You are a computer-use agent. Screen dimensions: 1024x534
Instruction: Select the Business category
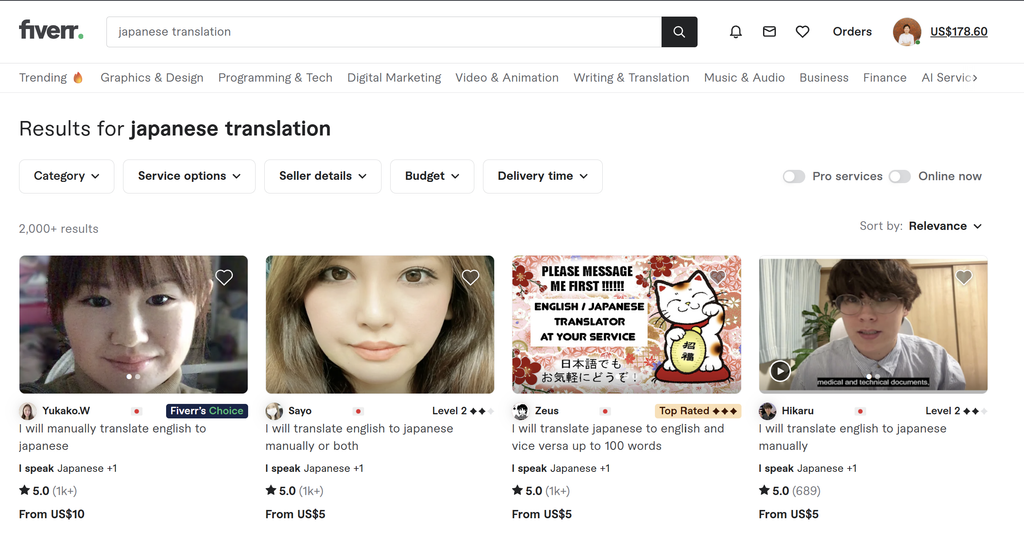pyautogui.click(x=824, y=78)
